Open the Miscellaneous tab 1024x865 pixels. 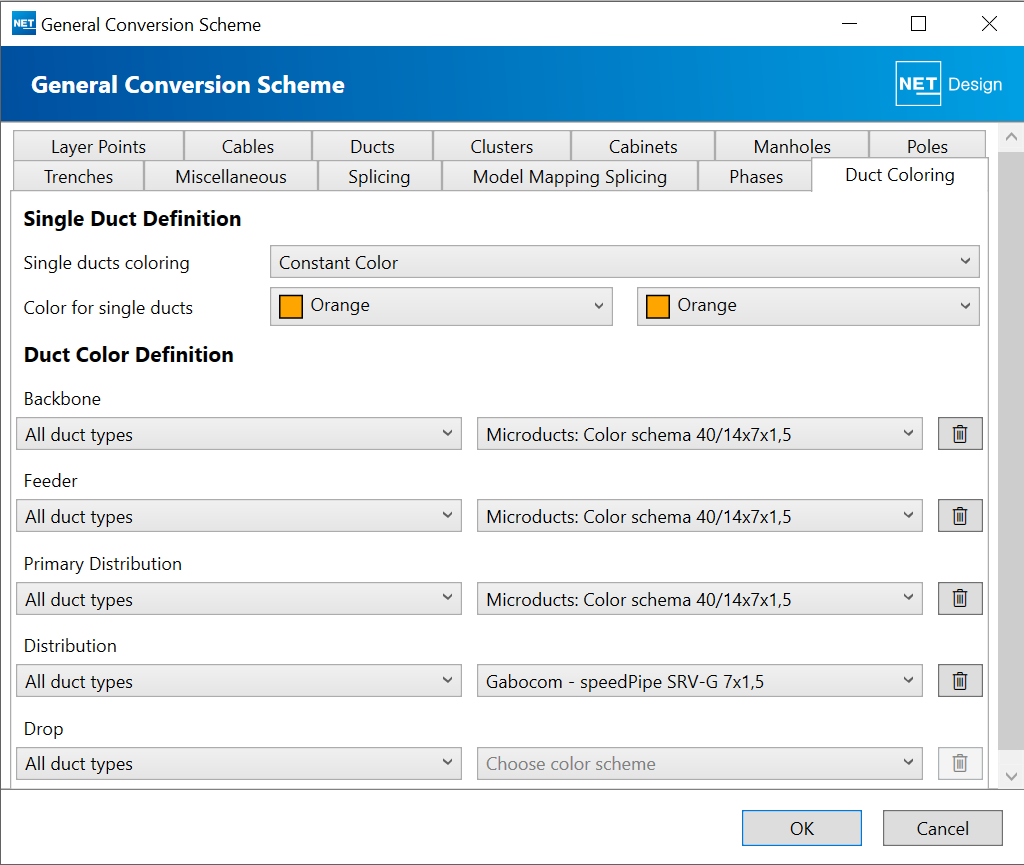point(231,176)
